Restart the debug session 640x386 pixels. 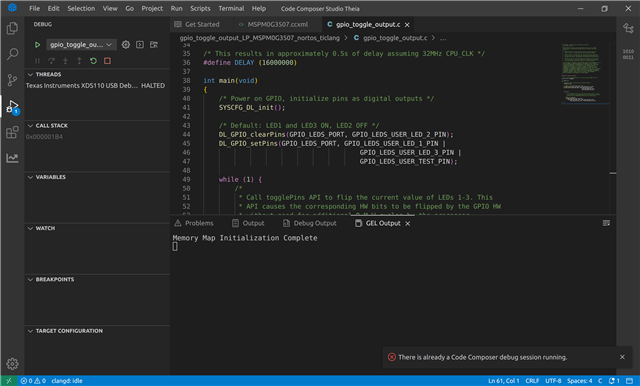click(93, 61)
